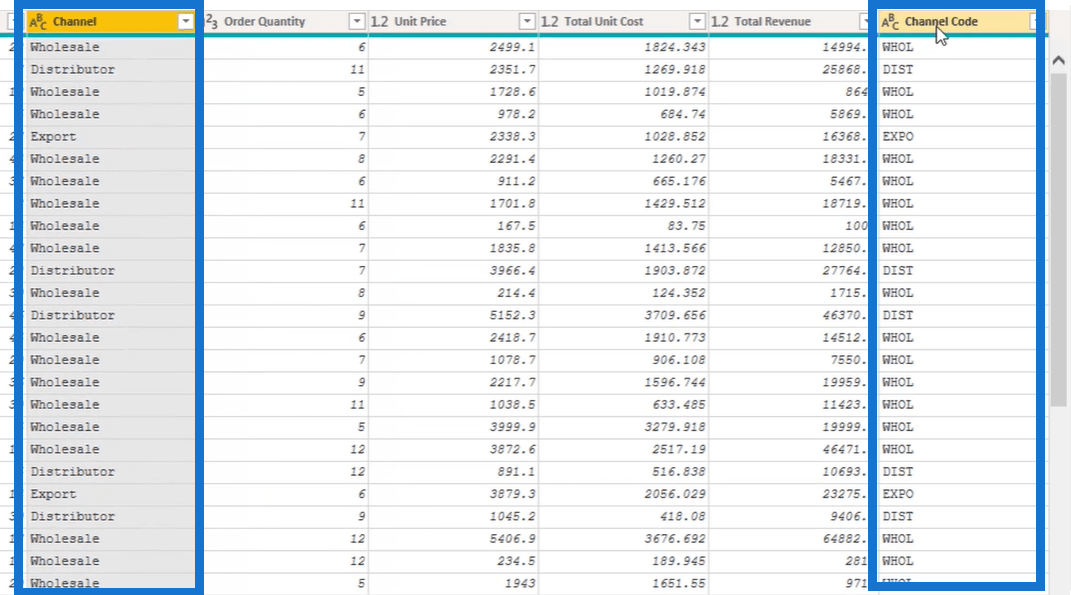This screenshot has width=1071, height=595.
Task: Click Total Unit Cost cell 3676.692
Action: pos(624,539)
